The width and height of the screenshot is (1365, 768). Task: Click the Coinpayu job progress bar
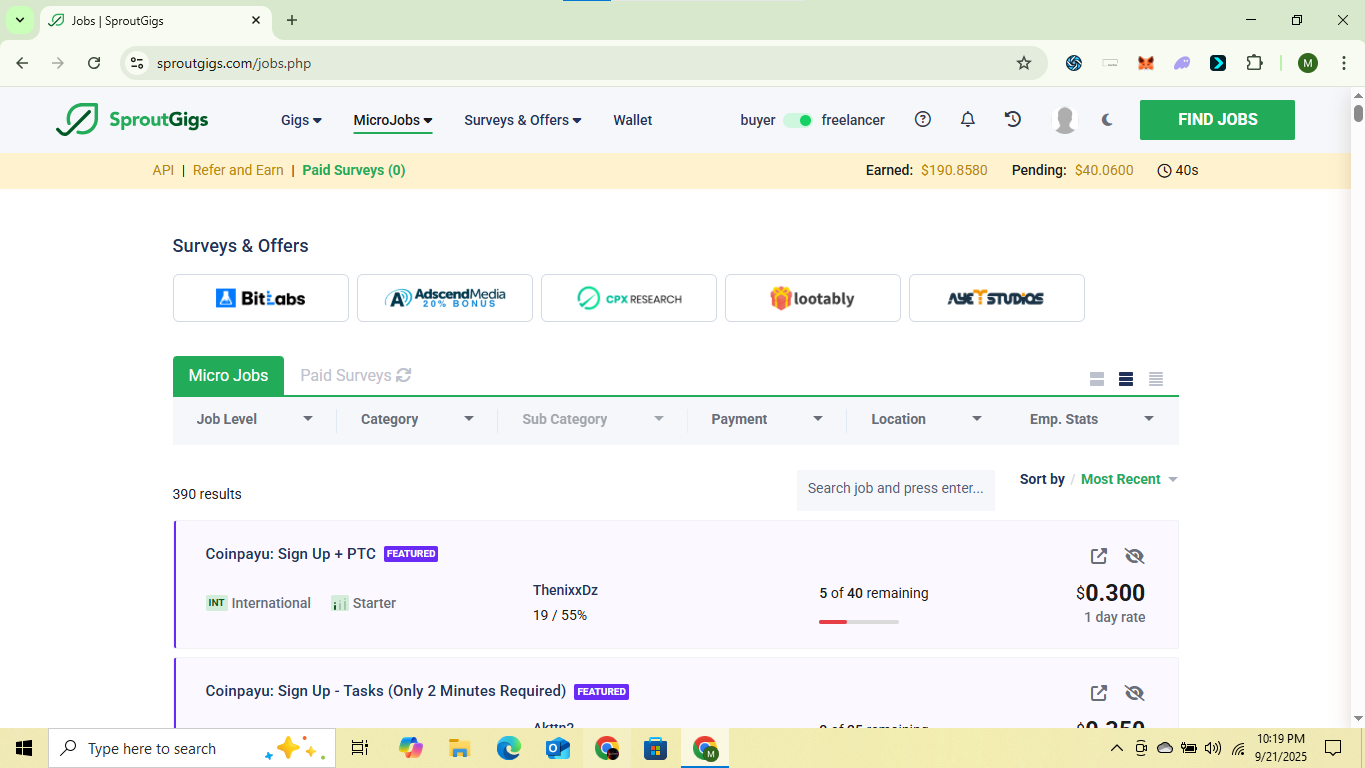858,622
